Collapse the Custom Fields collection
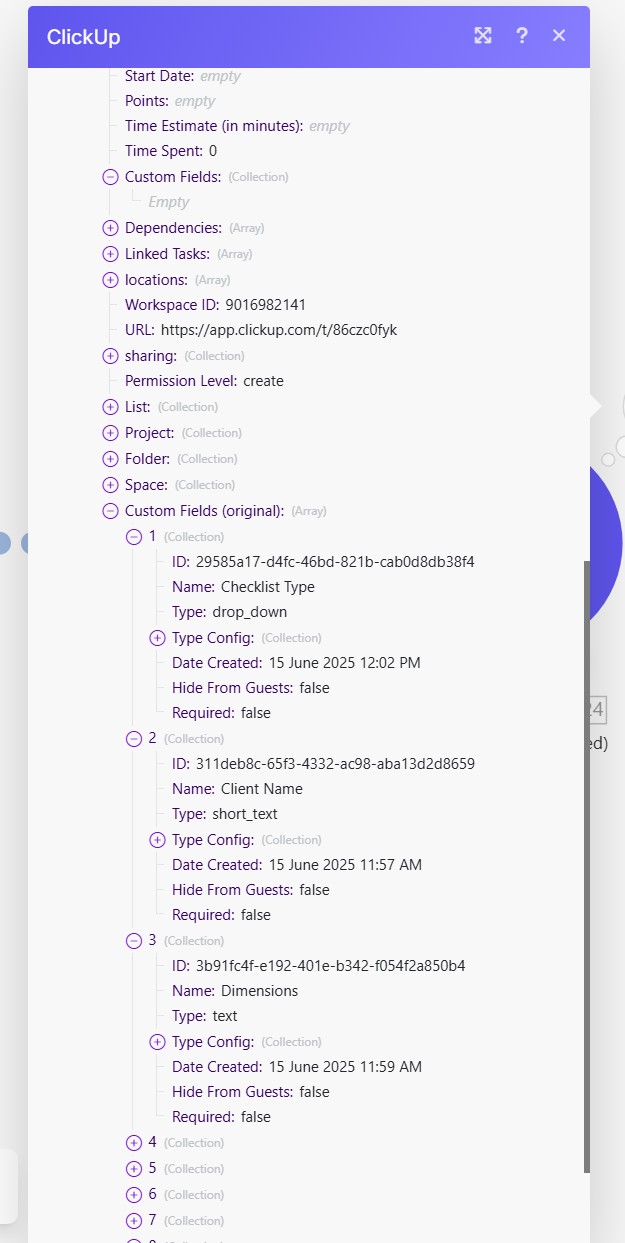The image size is (625, 1243). click(110, 177)
